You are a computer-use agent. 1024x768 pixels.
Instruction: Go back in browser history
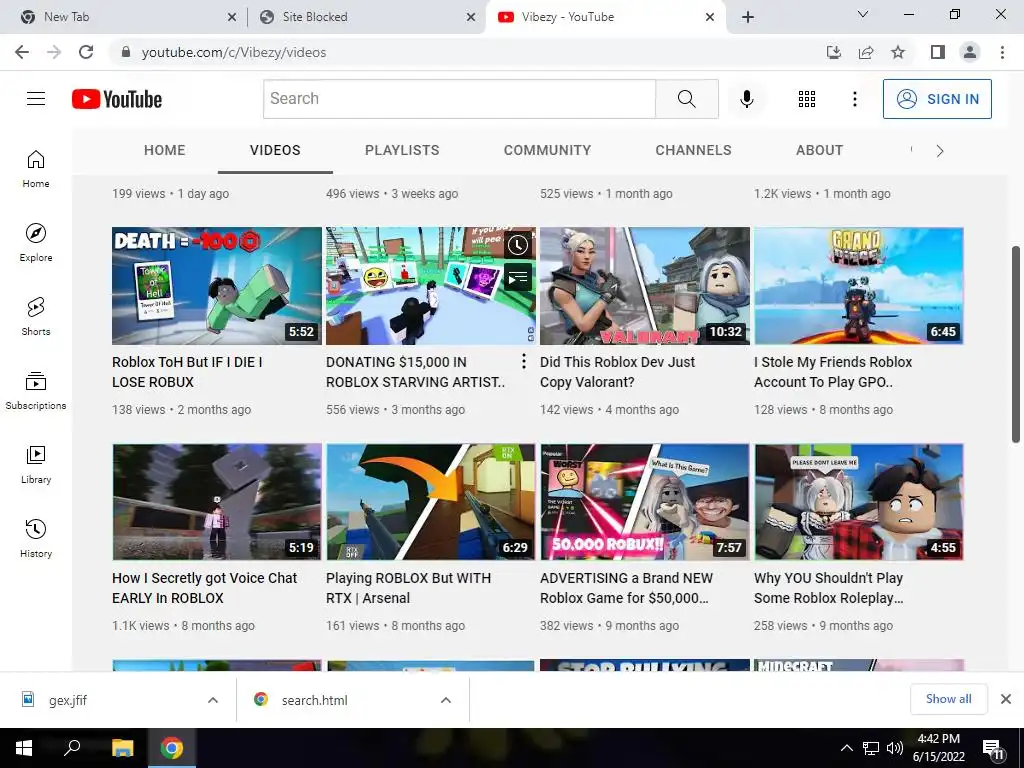click(22, 52)
